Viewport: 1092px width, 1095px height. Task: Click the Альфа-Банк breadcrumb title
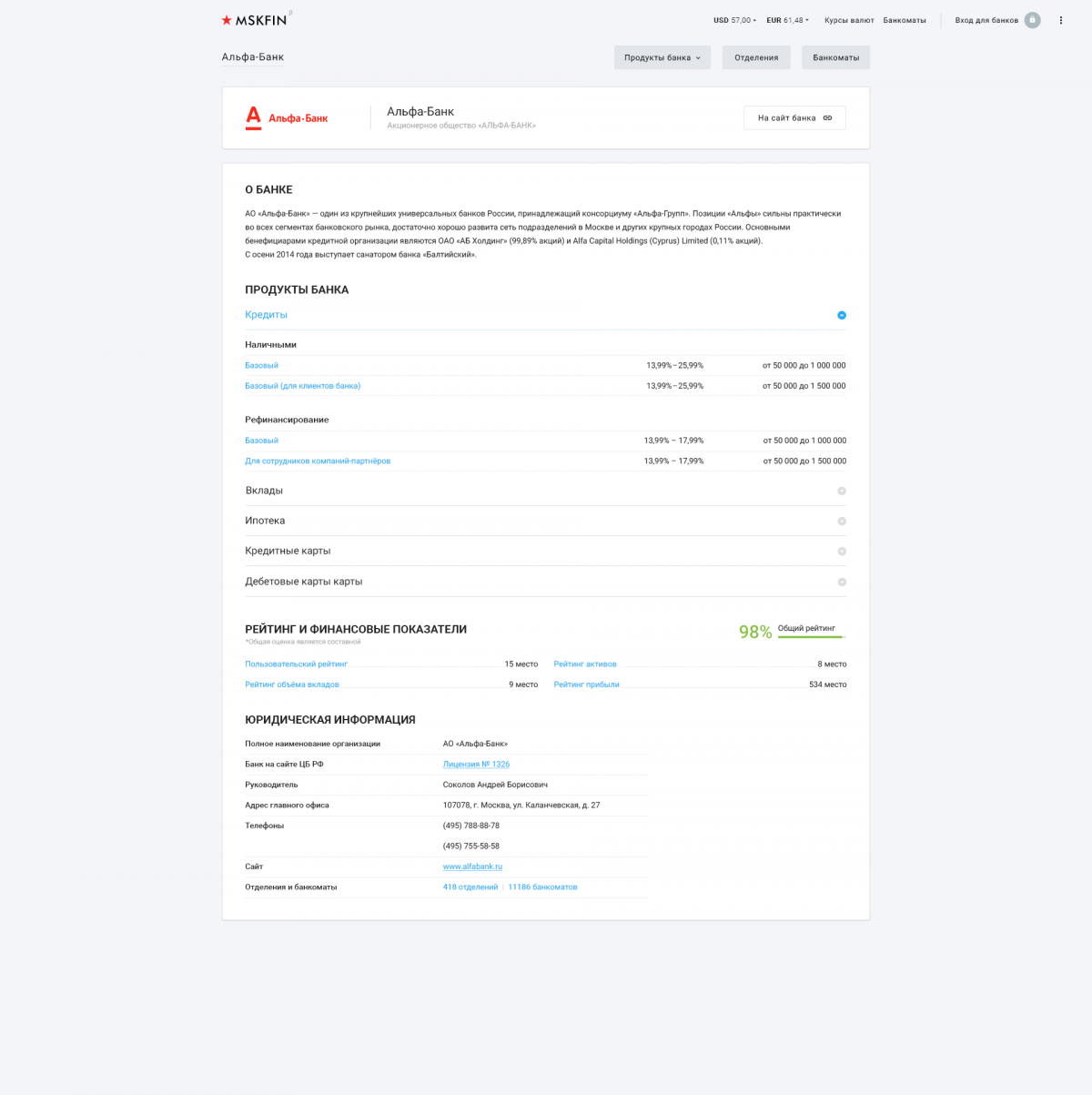point(253,57)
